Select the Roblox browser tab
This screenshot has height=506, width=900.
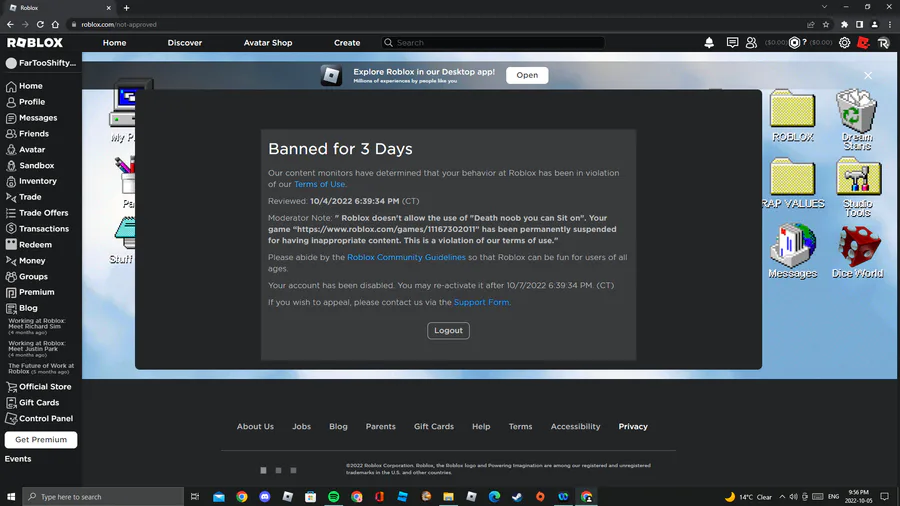[x=59, y=8]
